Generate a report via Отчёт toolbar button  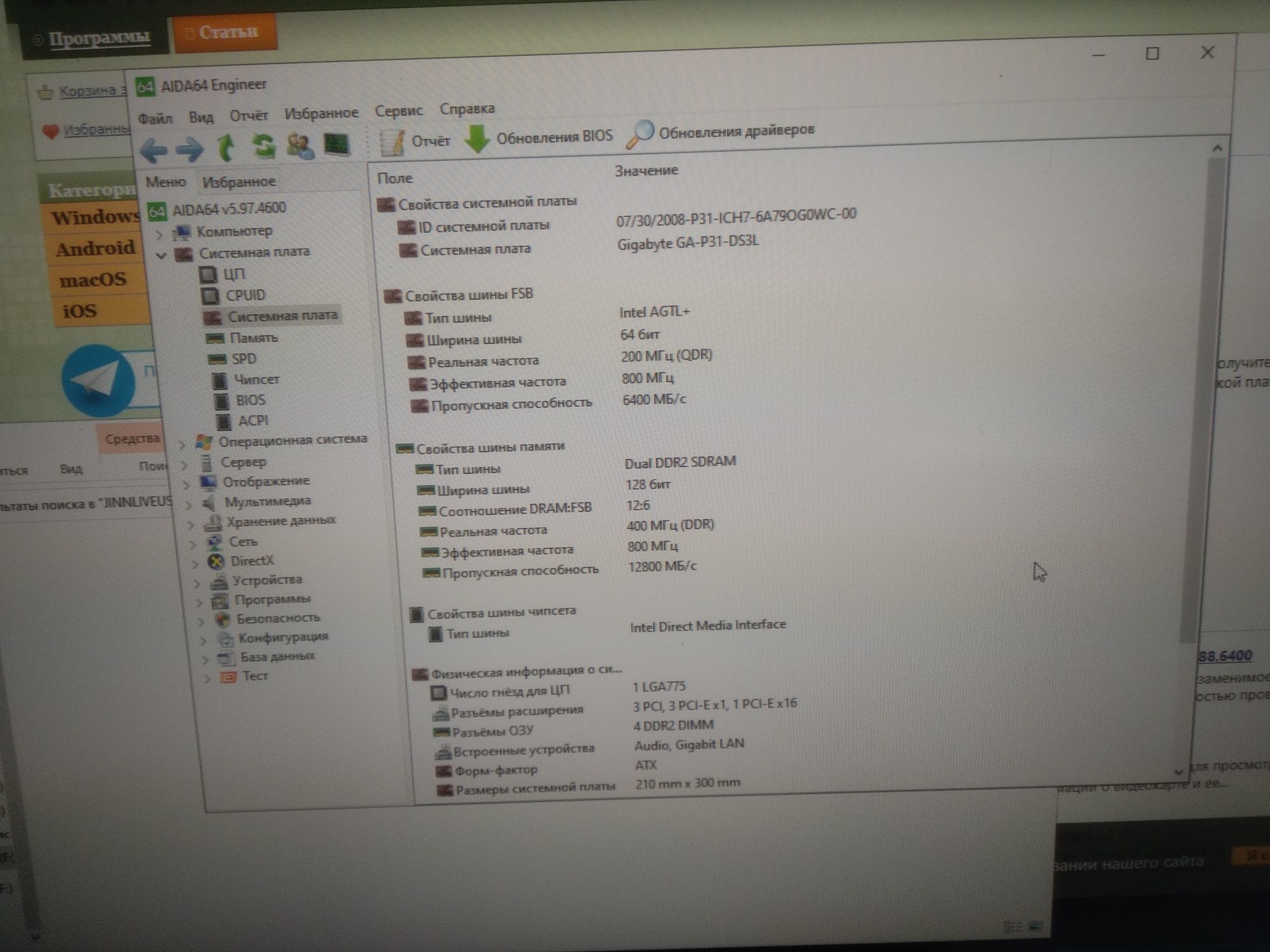coord(415,142)
